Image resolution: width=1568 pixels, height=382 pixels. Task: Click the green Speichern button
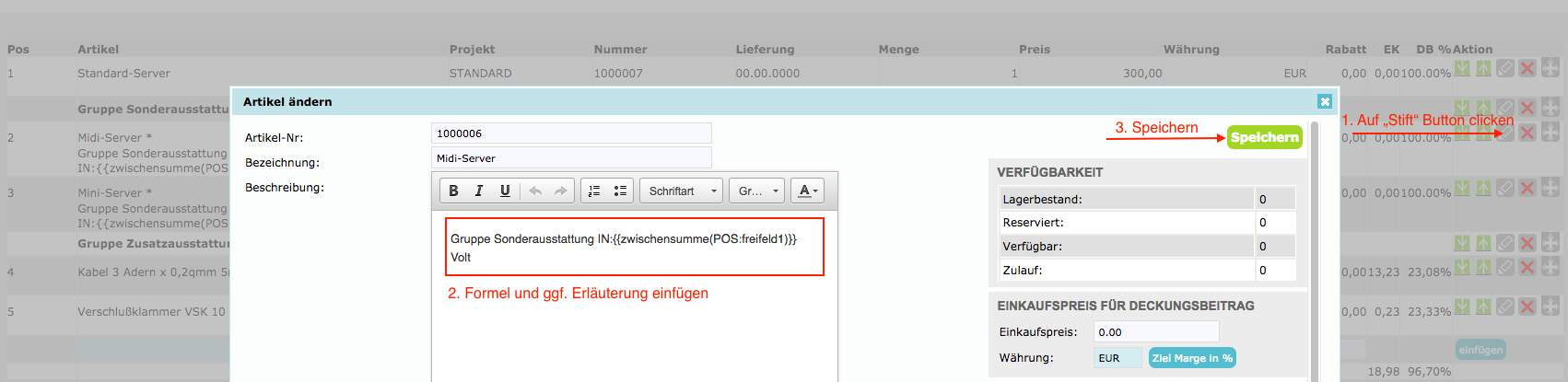tap(1264, 137)
